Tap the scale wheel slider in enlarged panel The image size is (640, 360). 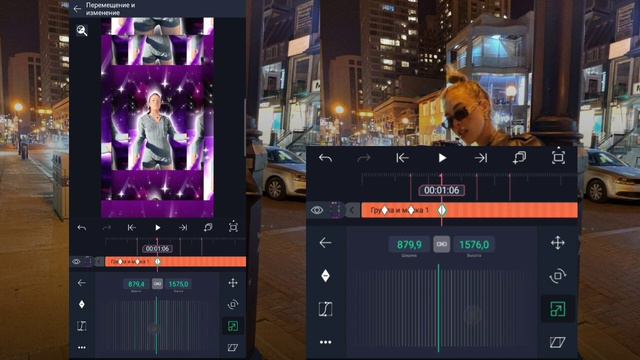pos(439,308)
